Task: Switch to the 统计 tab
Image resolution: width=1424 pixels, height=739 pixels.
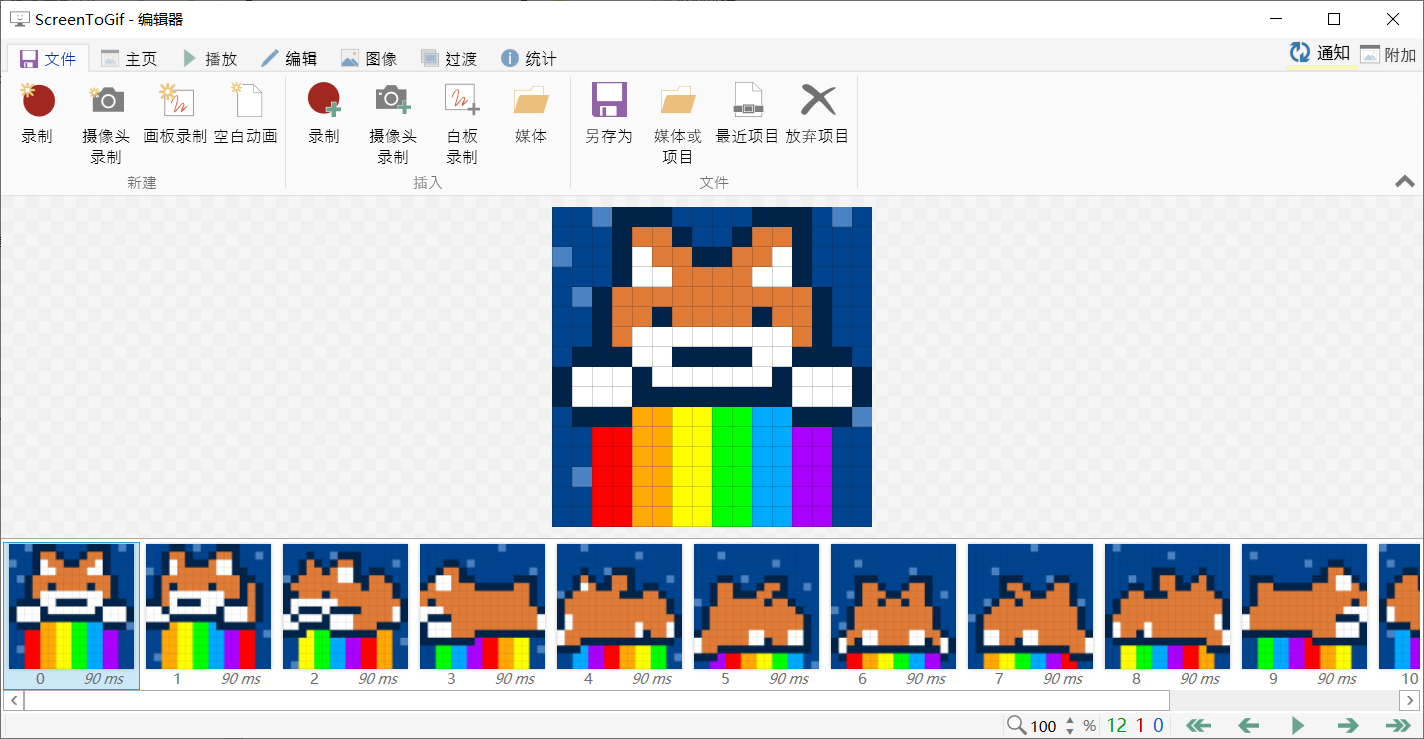Action: (x=529, y=59)
